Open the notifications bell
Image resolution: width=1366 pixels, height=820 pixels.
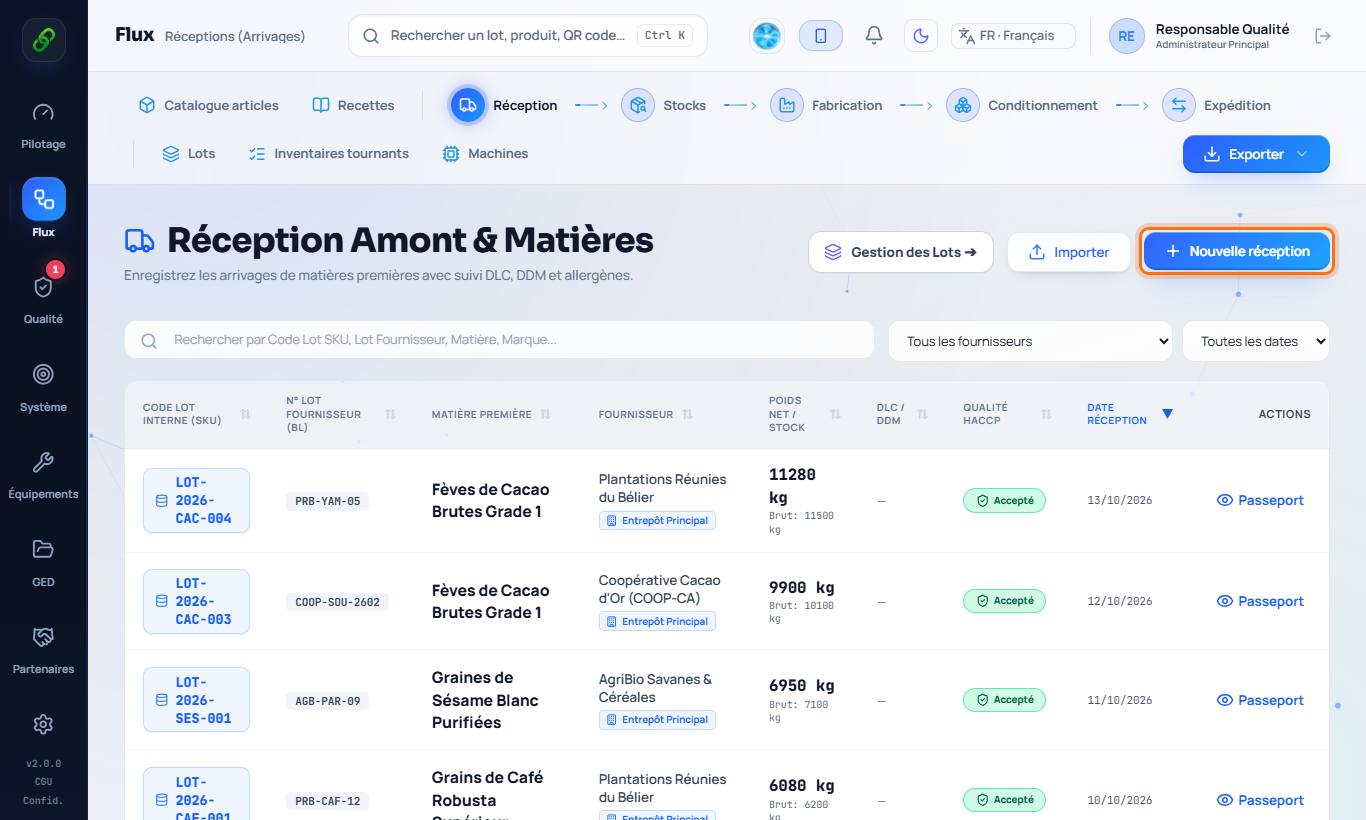[874, 36]
